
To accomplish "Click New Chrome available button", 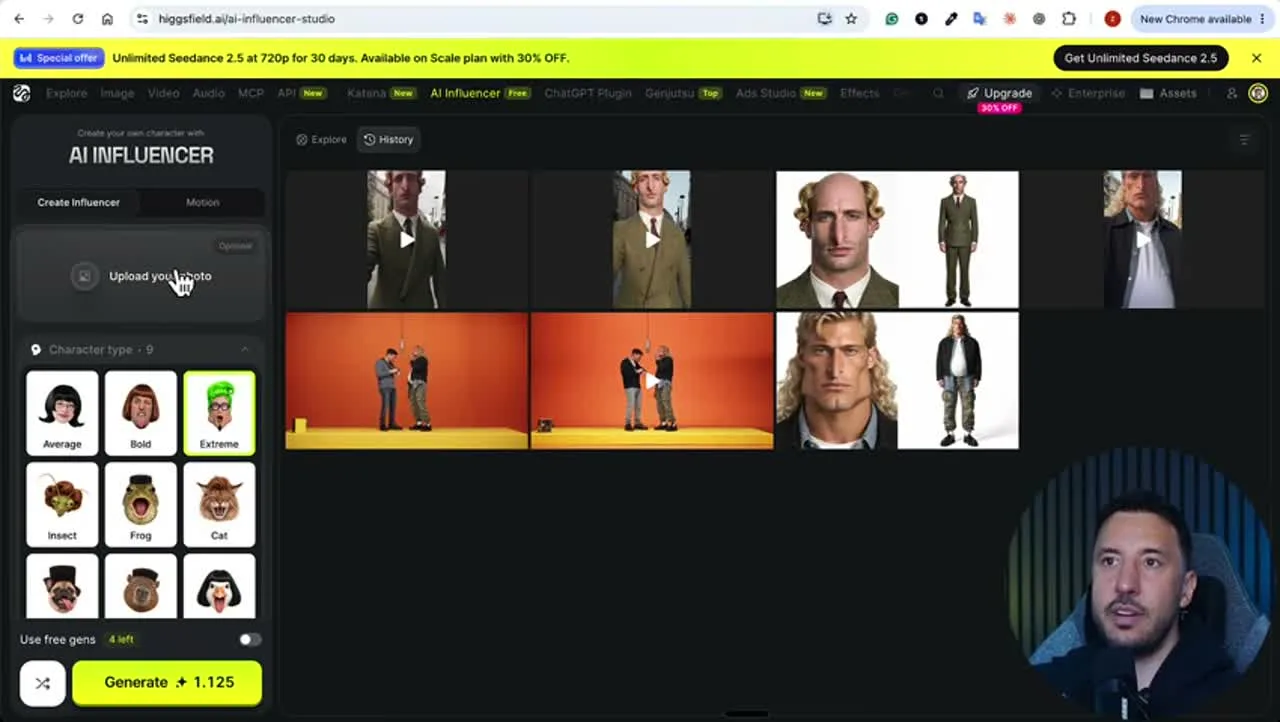I will click(x=1202, y=19).
